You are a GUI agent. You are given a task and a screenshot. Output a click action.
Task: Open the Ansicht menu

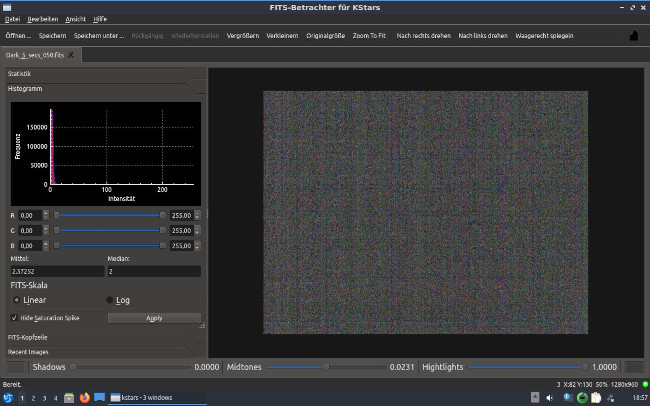click(x=76, y=19)
